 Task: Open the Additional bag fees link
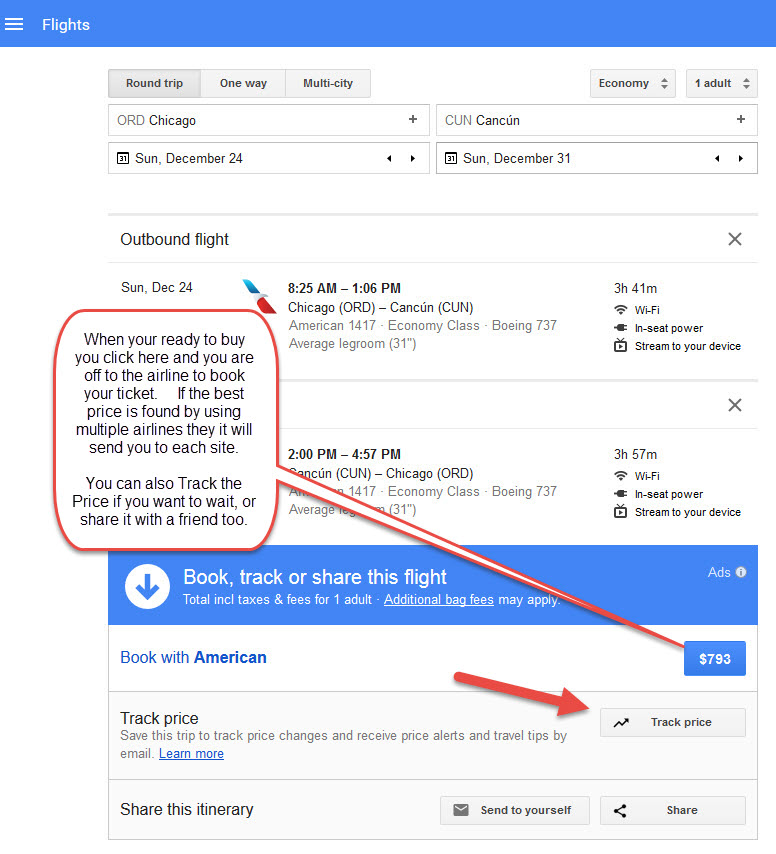pyautogui.click(x=438, y=600)
